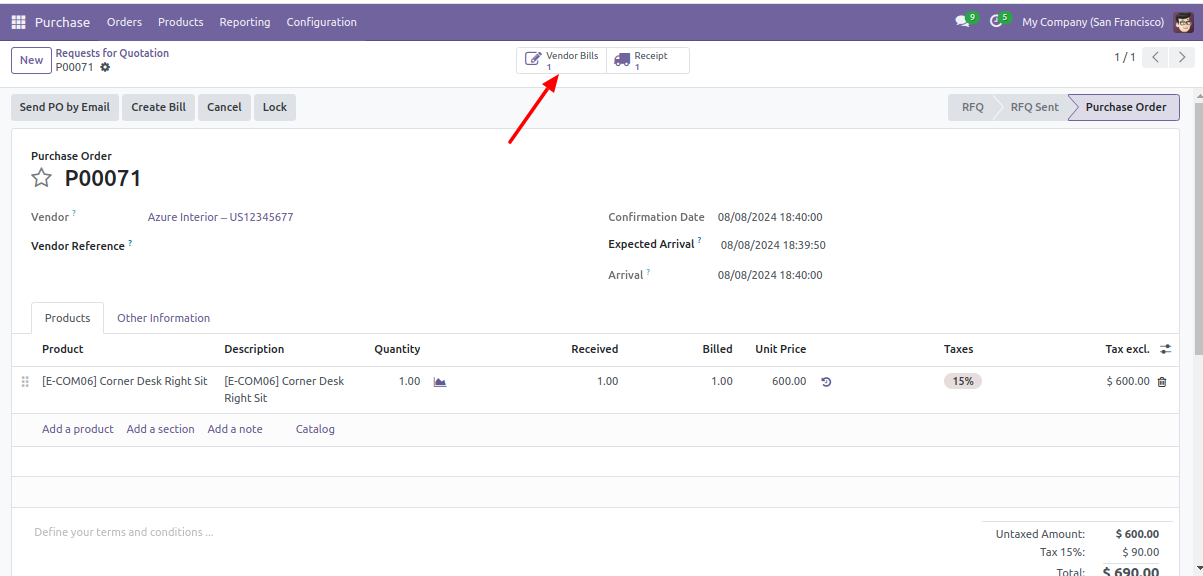
Task: Click the price history icon beside 600.00
Action: coord(826,382)
